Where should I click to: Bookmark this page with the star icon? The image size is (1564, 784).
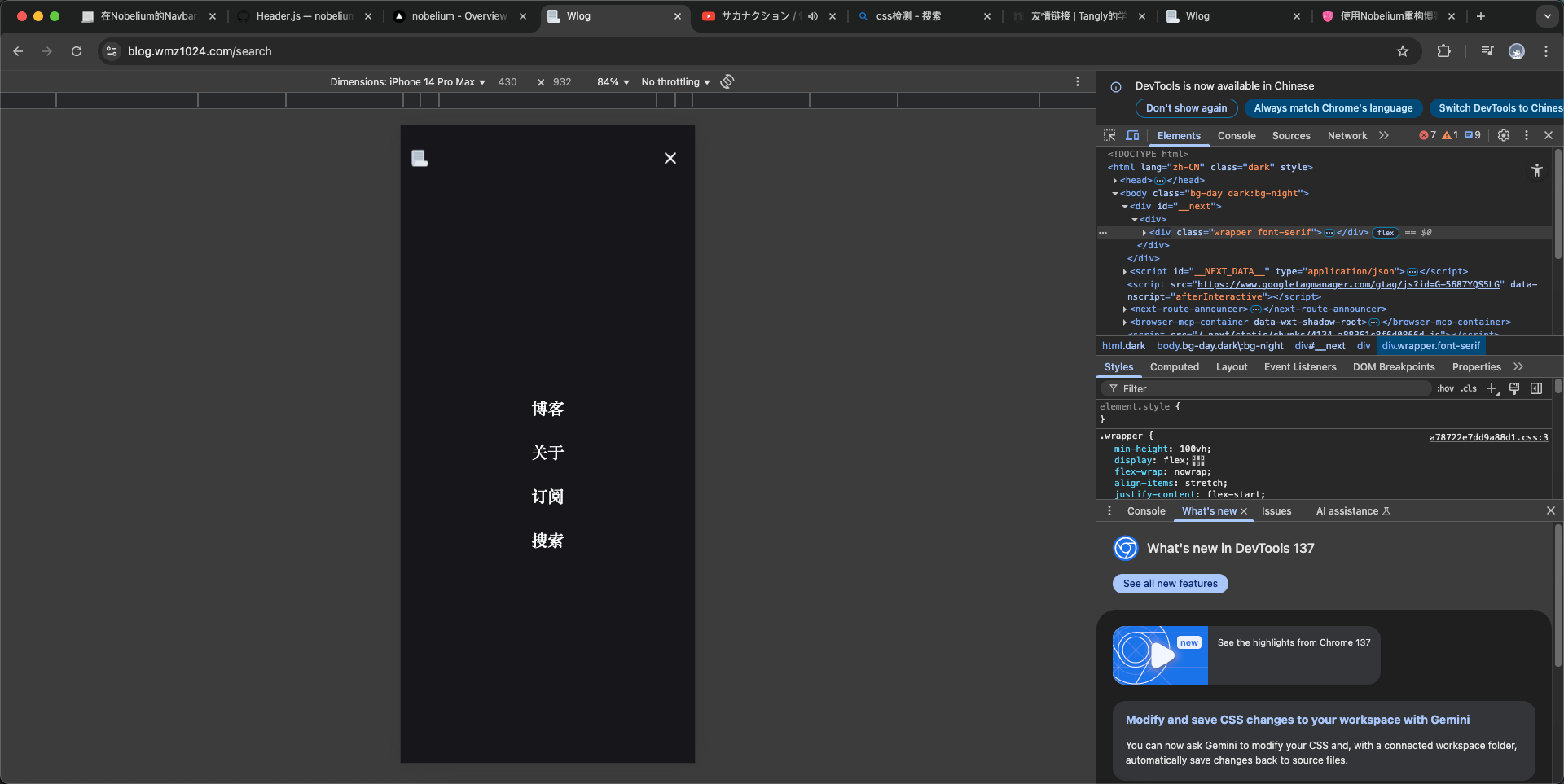[1403, 51]
